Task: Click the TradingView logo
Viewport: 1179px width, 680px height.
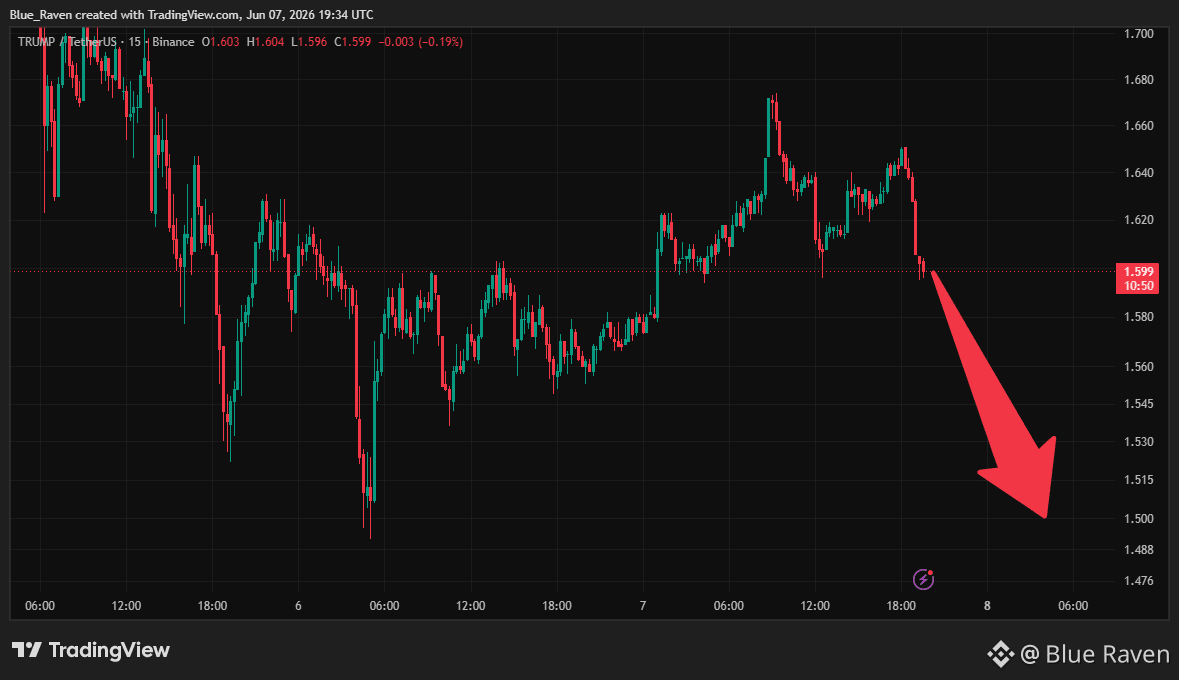Action: pyautogui.click(x=91, y=650)
